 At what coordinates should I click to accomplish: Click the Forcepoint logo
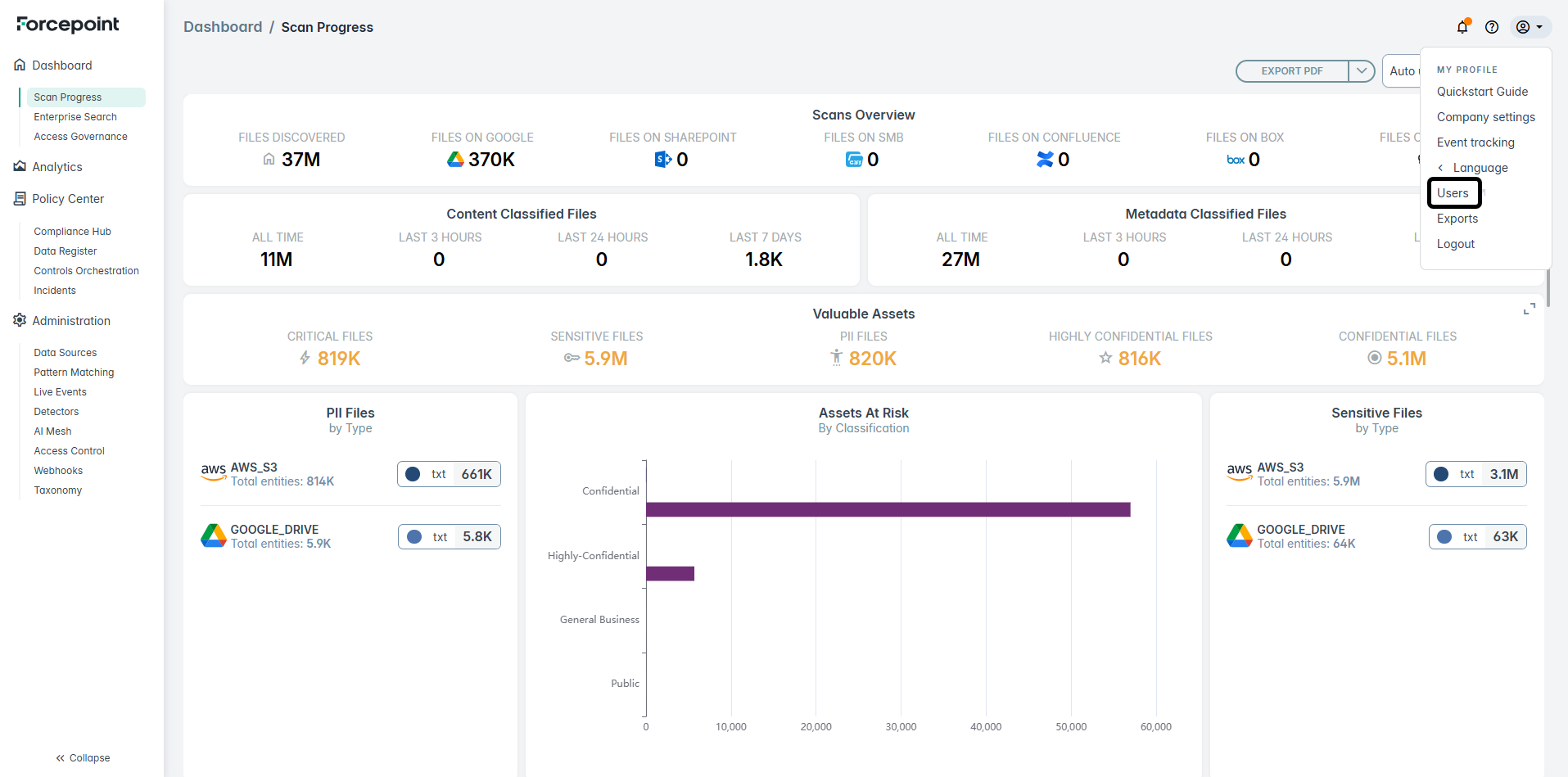(68, 25)
